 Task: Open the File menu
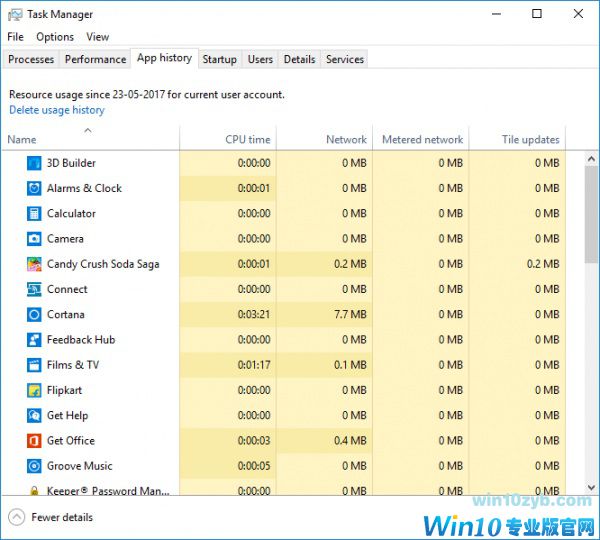click(15, 37)
